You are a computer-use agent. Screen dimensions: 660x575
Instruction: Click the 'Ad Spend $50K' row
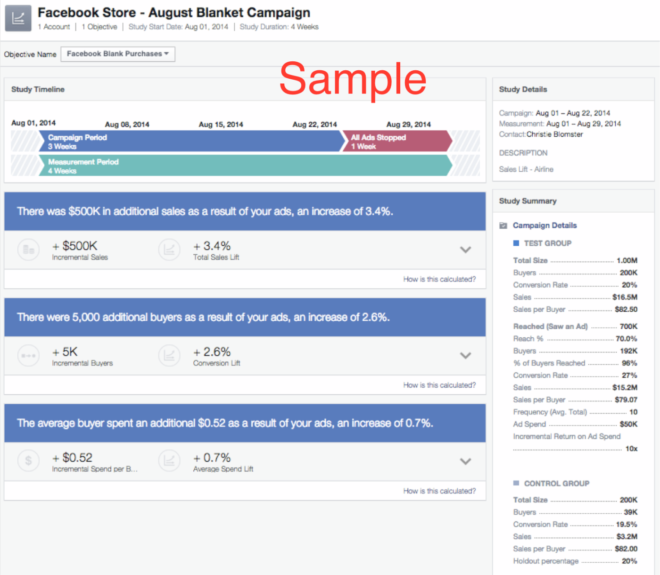(575, 424)
